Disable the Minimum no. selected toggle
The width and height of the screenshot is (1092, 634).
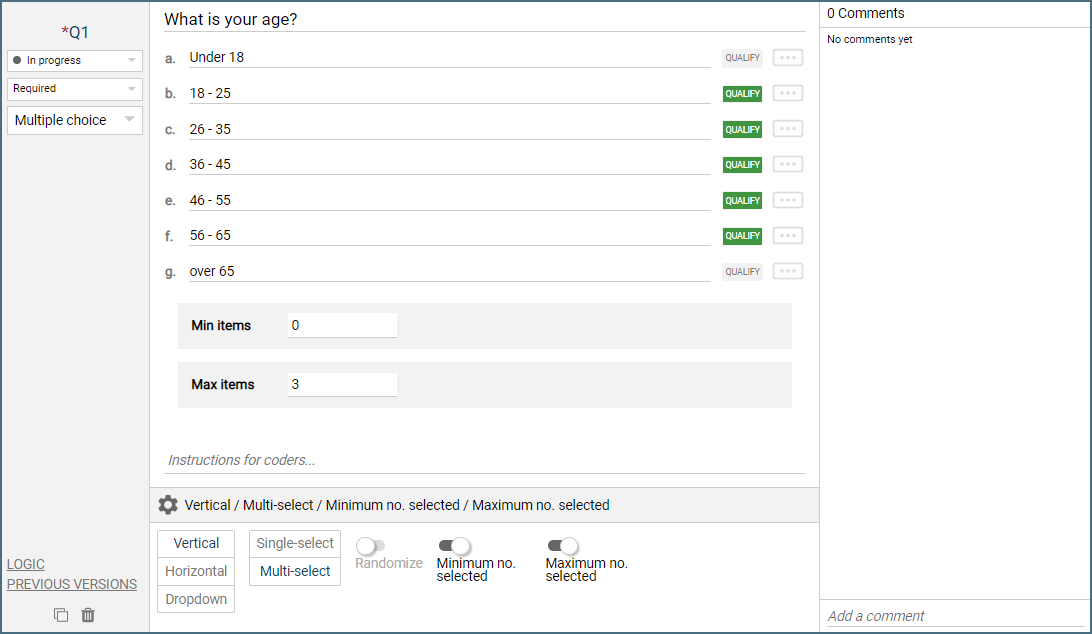coord(454,546)
